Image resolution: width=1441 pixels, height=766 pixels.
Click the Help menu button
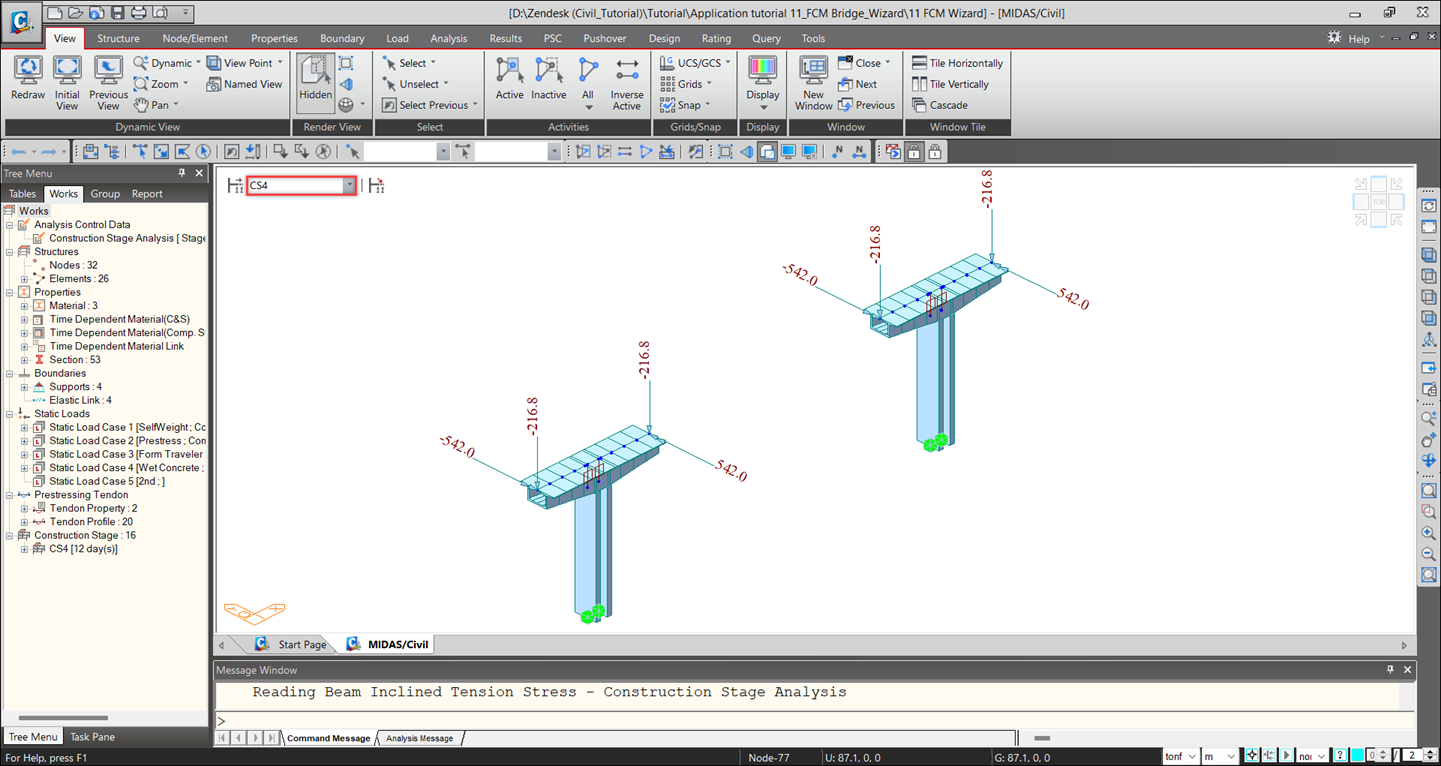(1359, 38)
